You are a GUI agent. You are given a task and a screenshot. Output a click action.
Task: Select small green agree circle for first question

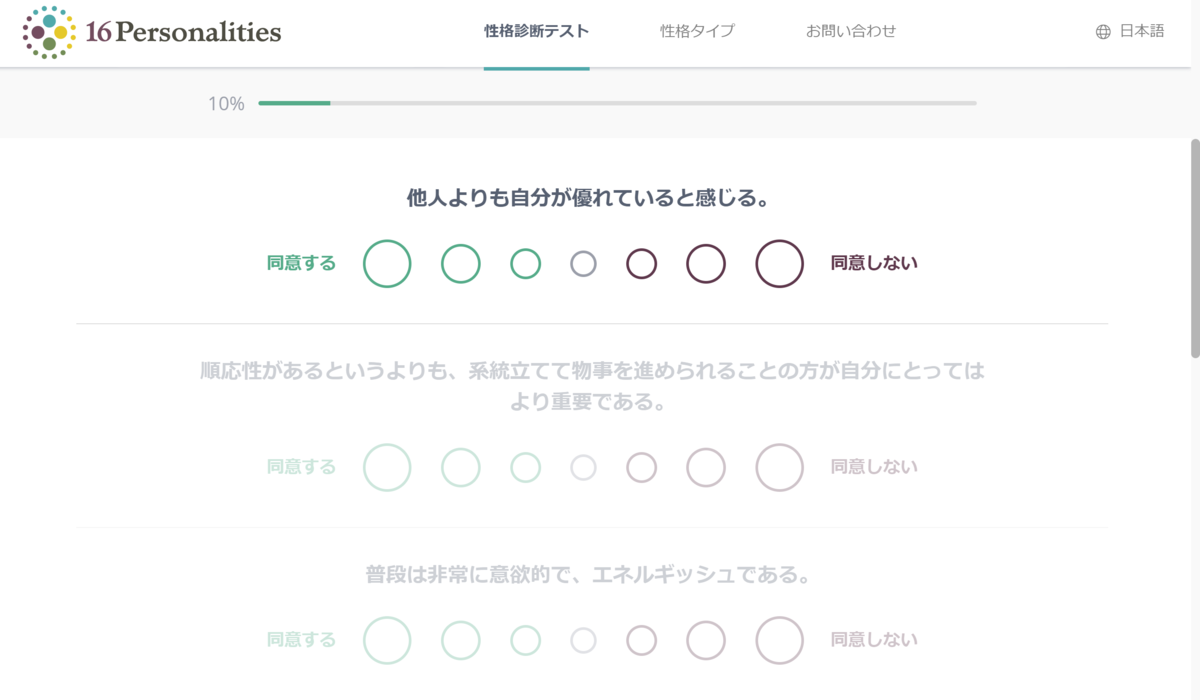[526, 264]
